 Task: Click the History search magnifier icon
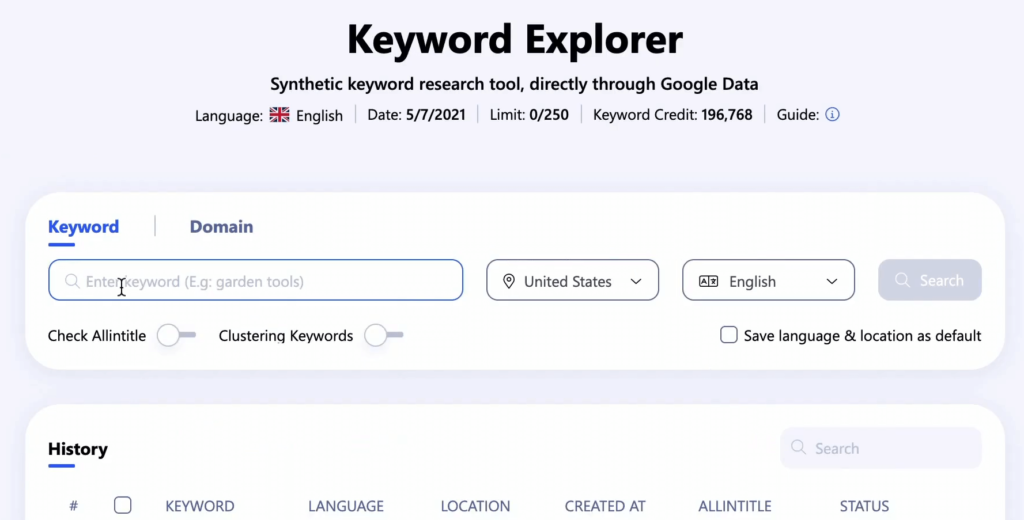(798, 447)
